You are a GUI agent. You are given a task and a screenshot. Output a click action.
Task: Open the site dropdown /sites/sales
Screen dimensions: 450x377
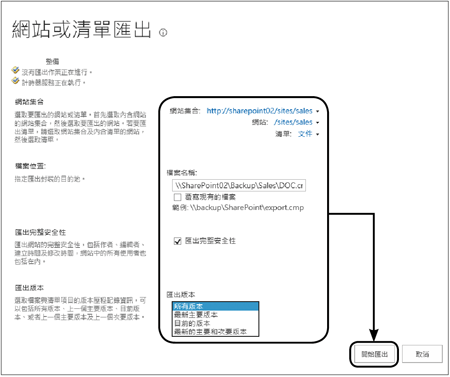[317, 123]
